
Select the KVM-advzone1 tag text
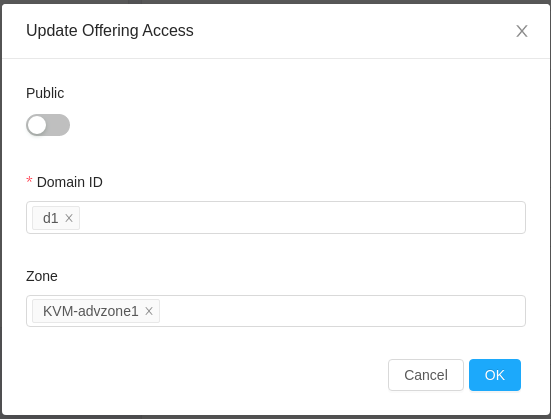(91, 311)
